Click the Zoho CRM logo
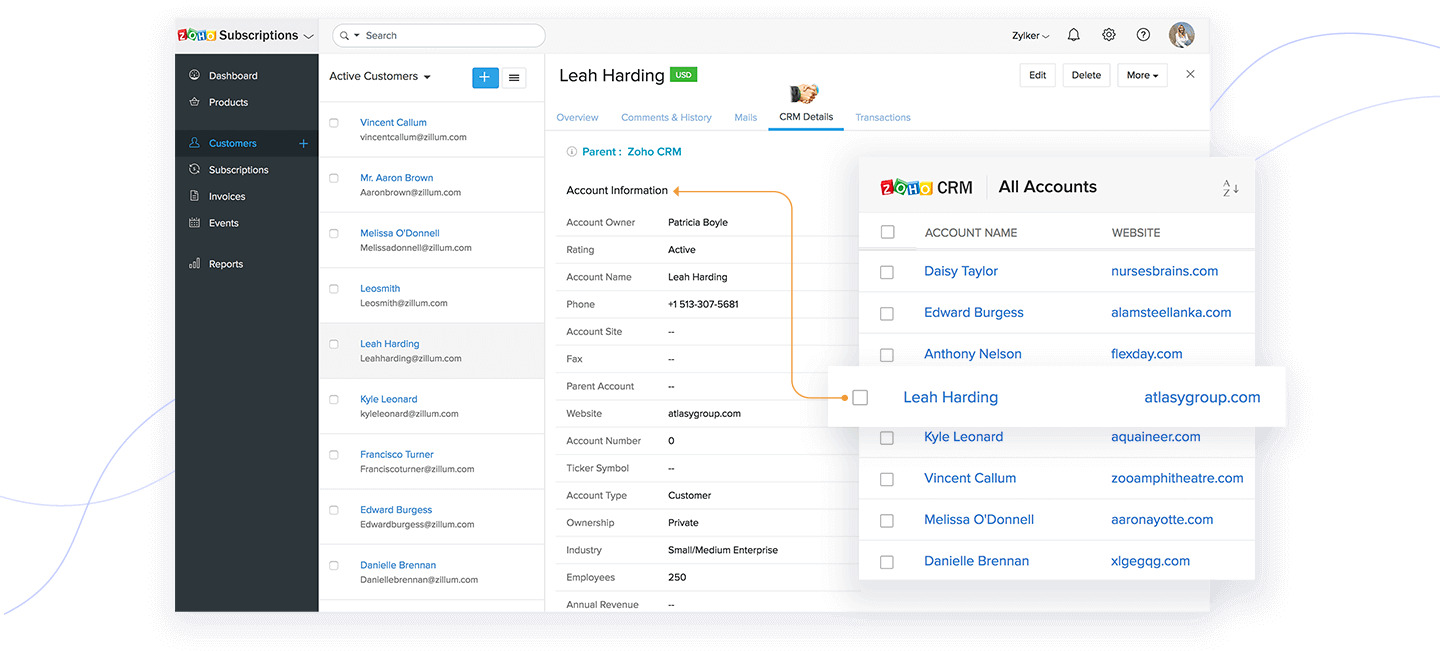 926,187
